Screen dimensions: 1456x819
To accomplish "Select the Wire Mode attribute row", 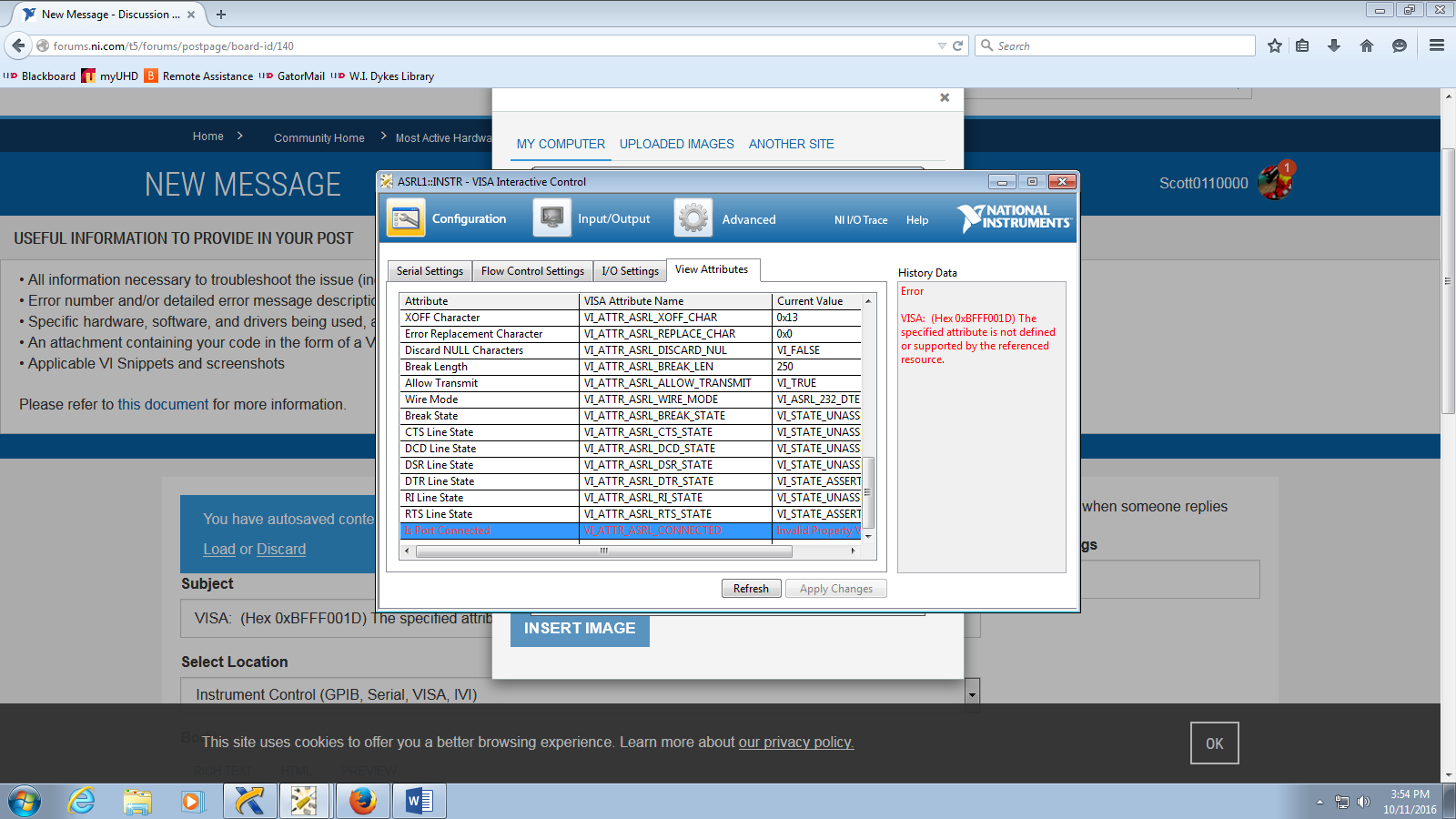I will coord(631,399).
